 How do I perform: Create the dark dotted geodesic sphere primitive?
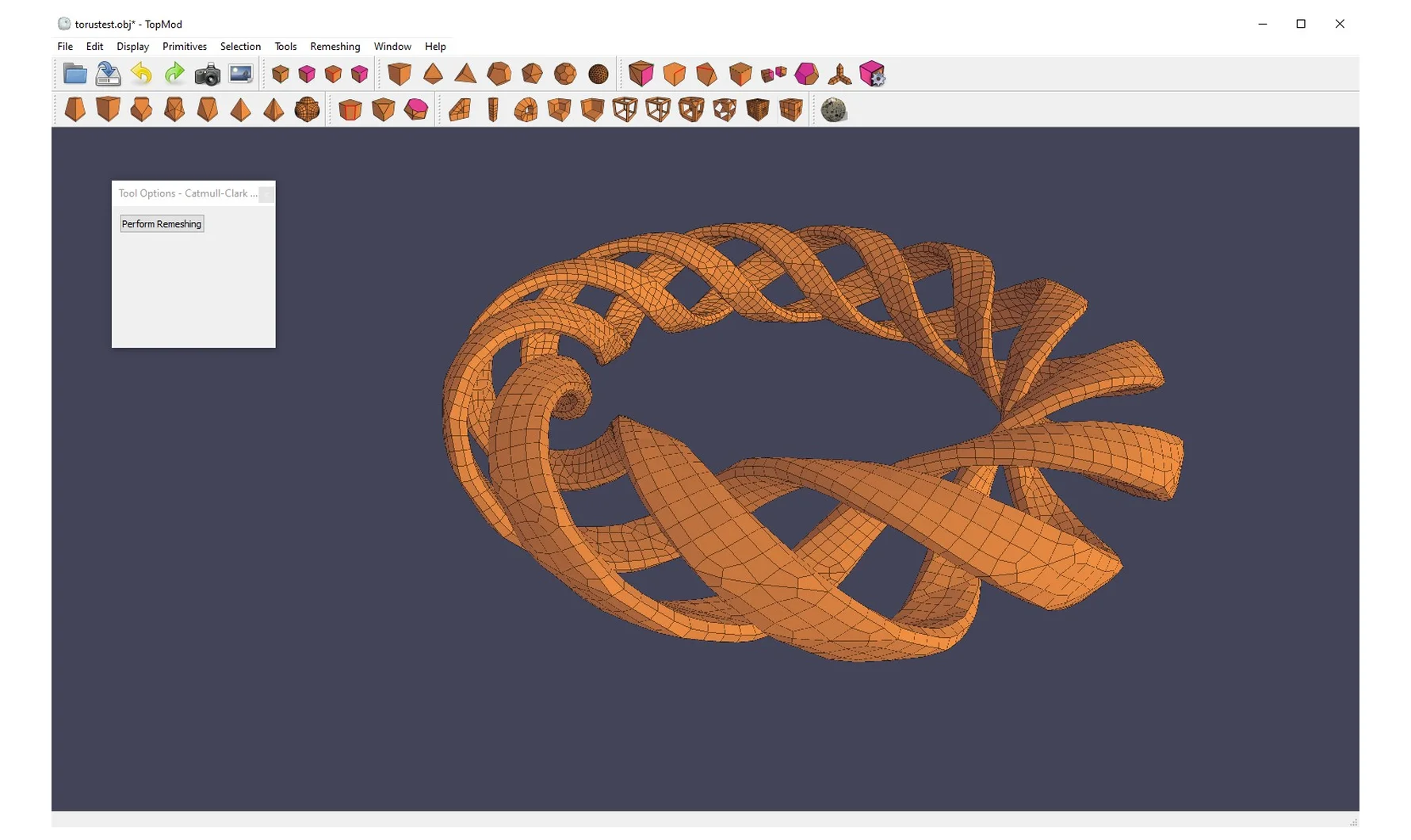tap(598, 74)
